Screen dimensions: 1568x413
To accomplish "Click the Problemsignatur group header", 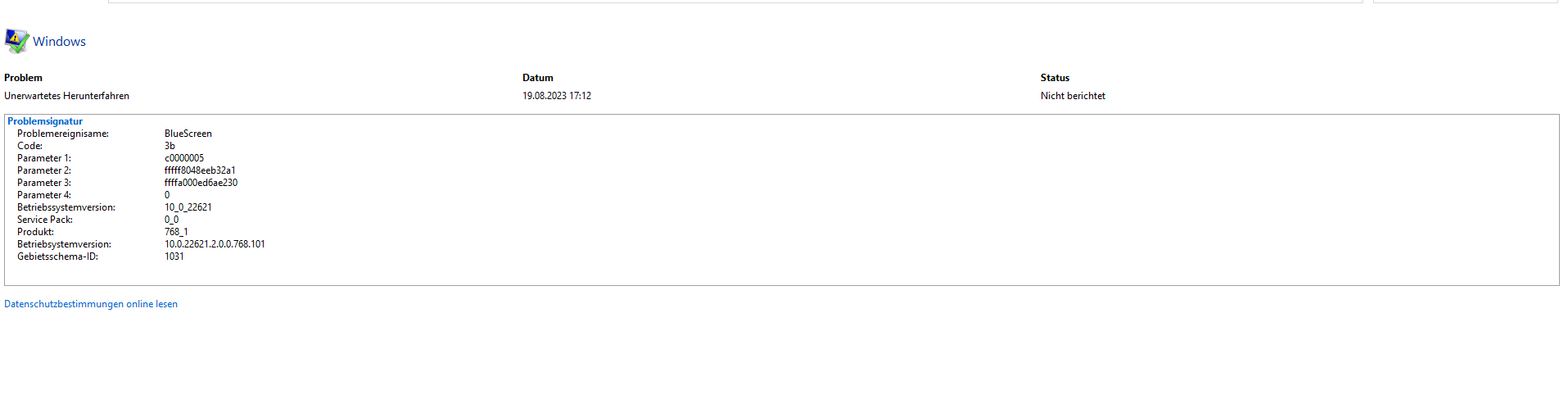I will coord(45,121).
